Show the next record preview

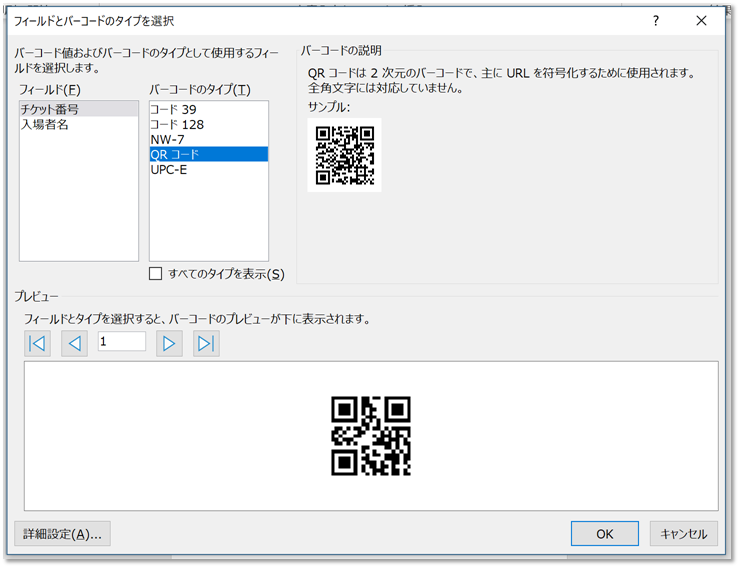[169, 343]
